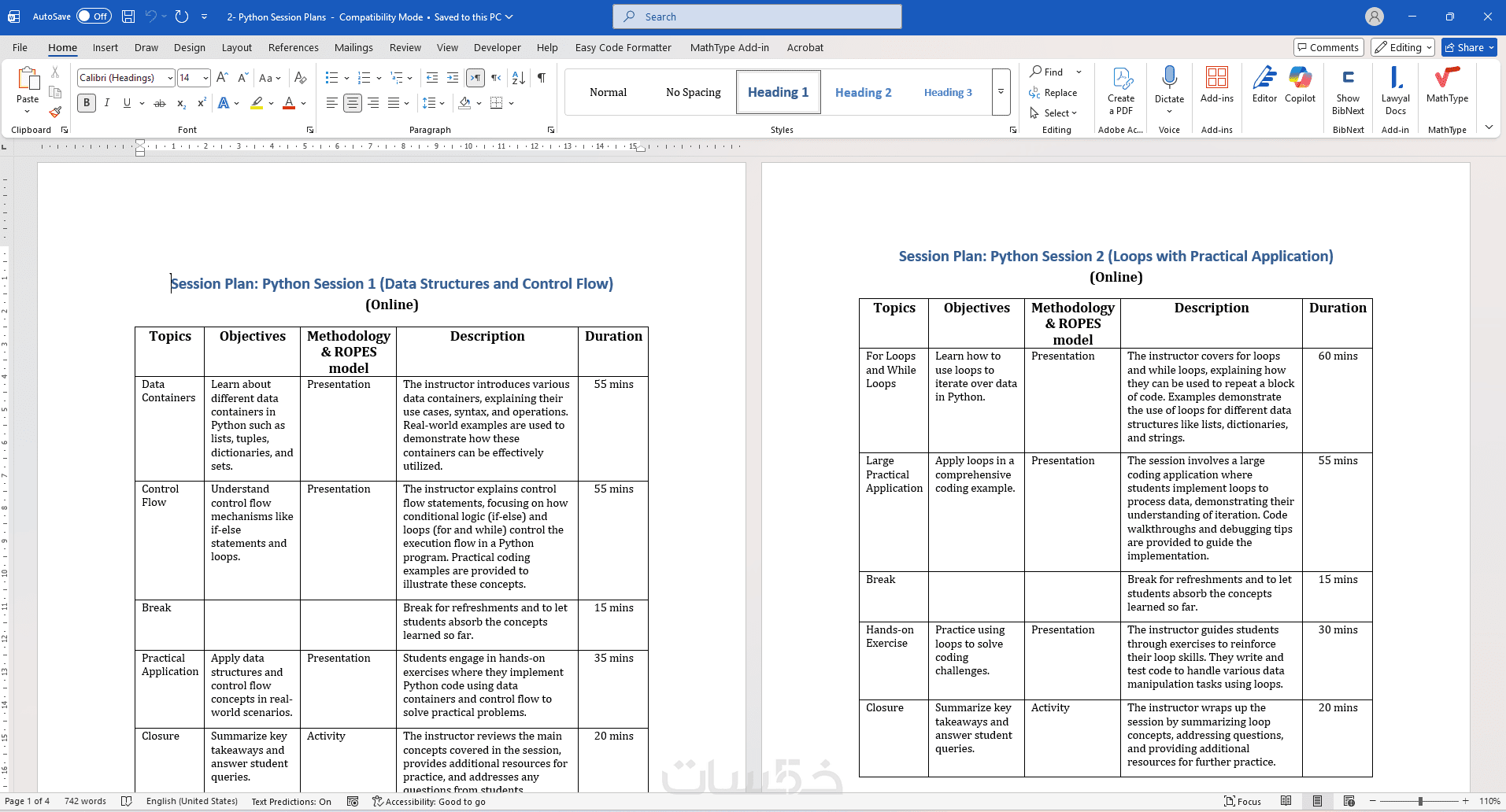Clear all formatting using the eraser icon
Screen dimensions: 1506x812
tap(300, 77)
